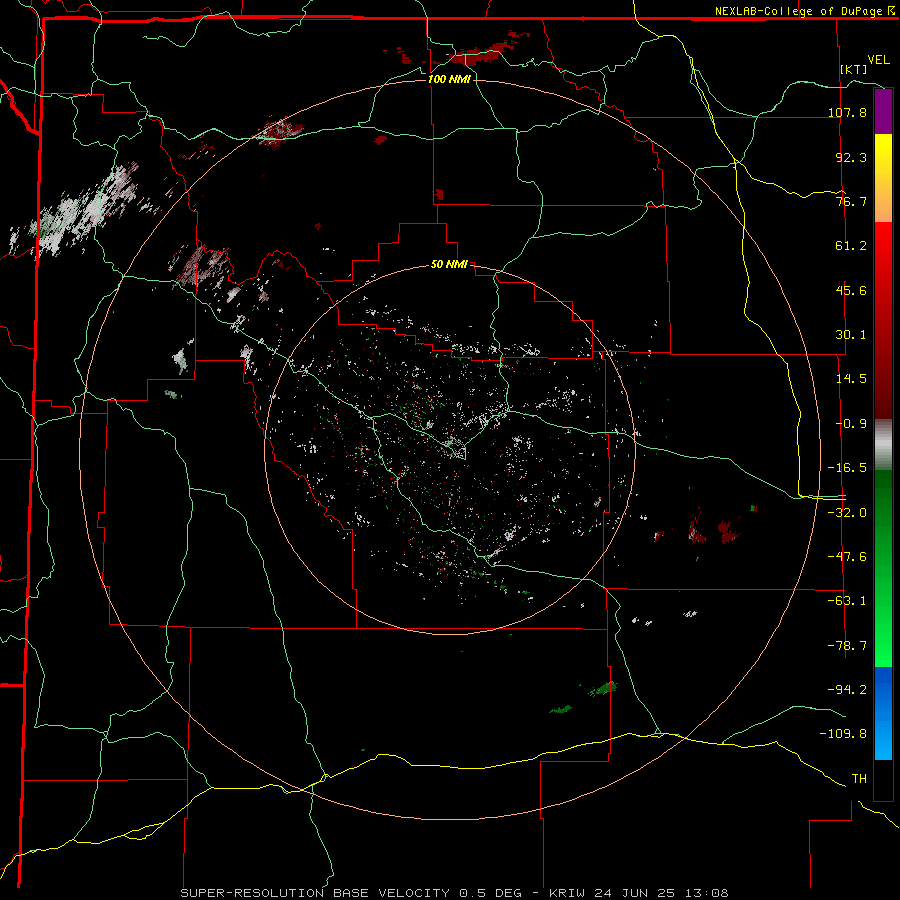Click the TH threshold label
Image resolution: width=900 pixels, height=900 pixels.
click(x=859, y=778)
